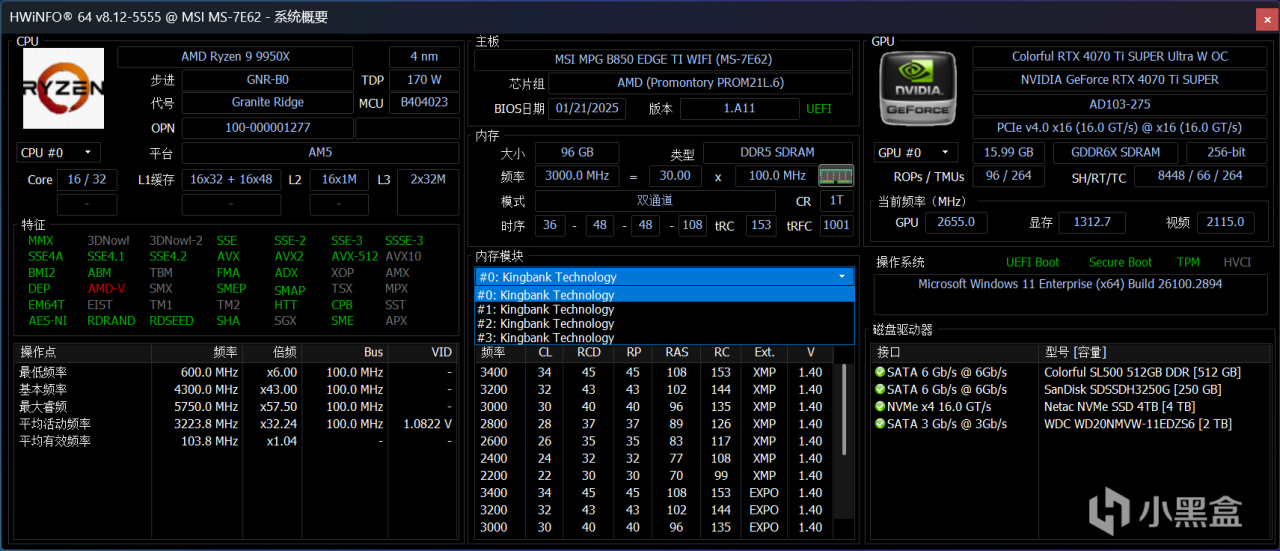Click the AMD Ryzen 9 9950X name field

point(235,57)
